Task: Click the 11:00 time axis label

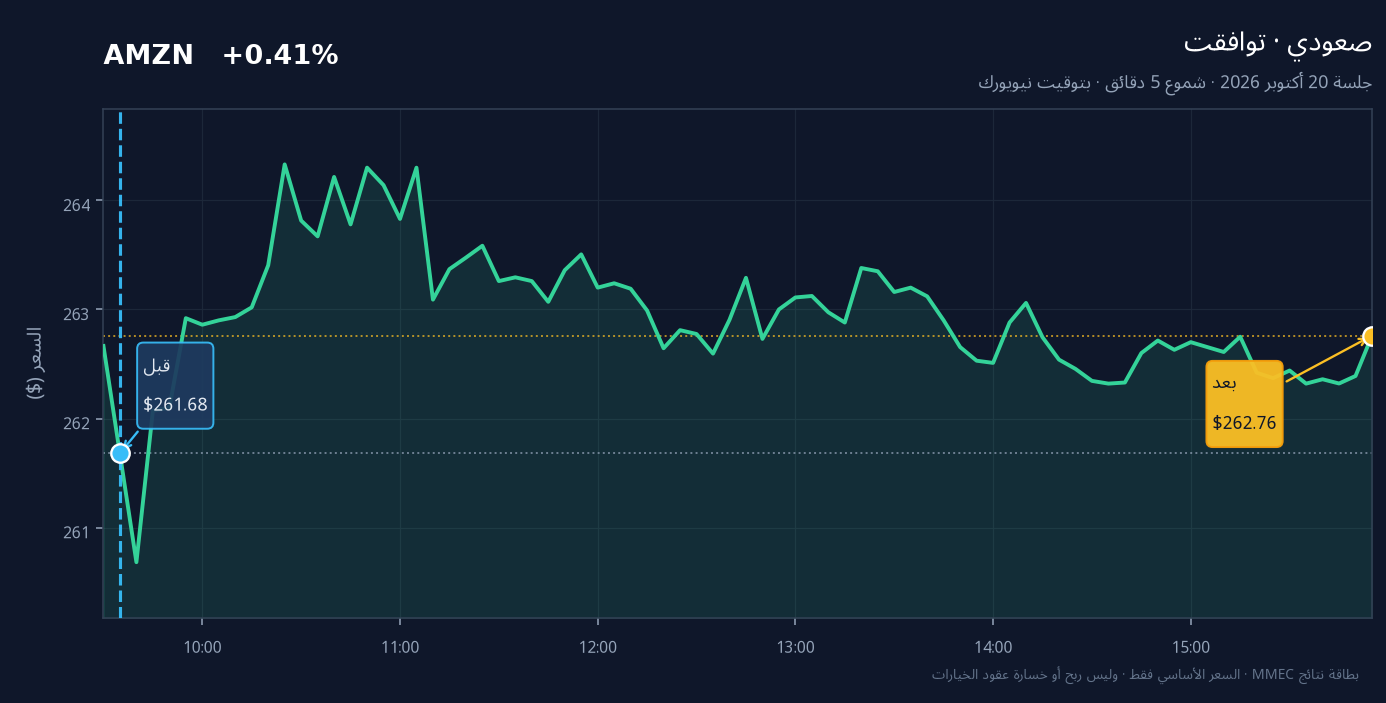Action: [x=400, y=647]
